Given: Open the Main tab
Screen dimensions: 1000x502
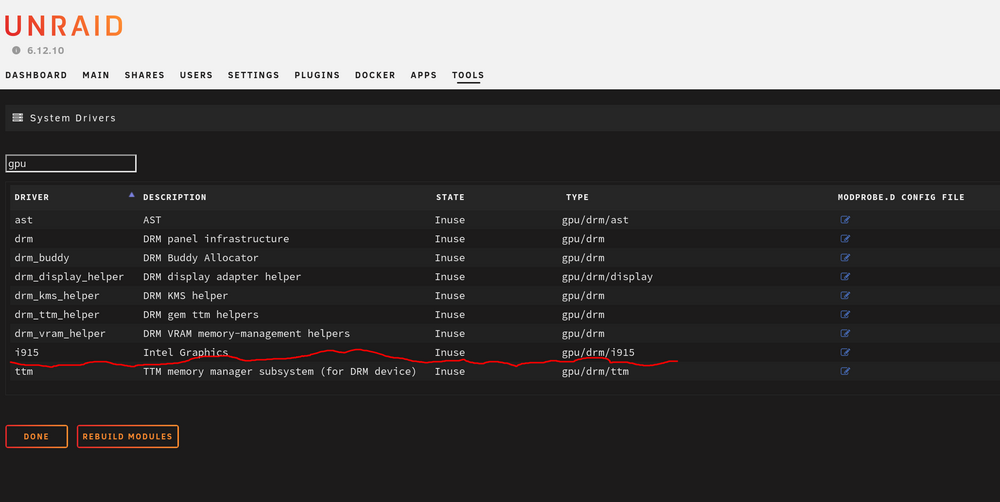Looking at the screenshot, I should (96, 75).
